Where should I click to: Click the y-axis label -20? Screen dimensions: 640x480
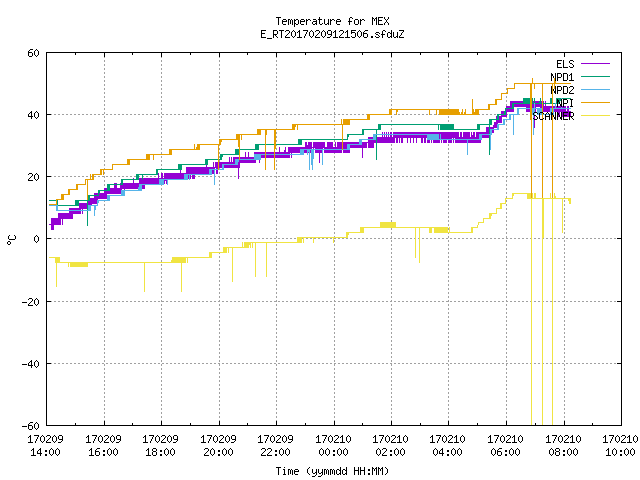coord(30,302)
